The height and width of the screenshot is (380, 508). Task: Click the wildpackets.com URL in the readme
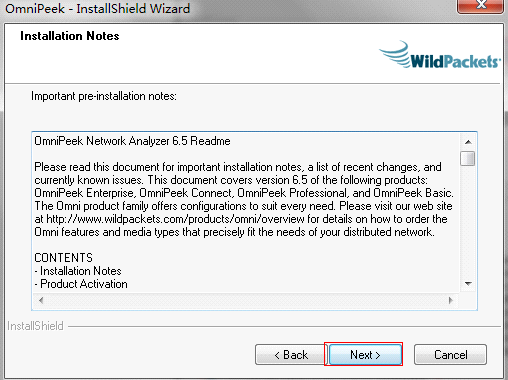[175, 219]
